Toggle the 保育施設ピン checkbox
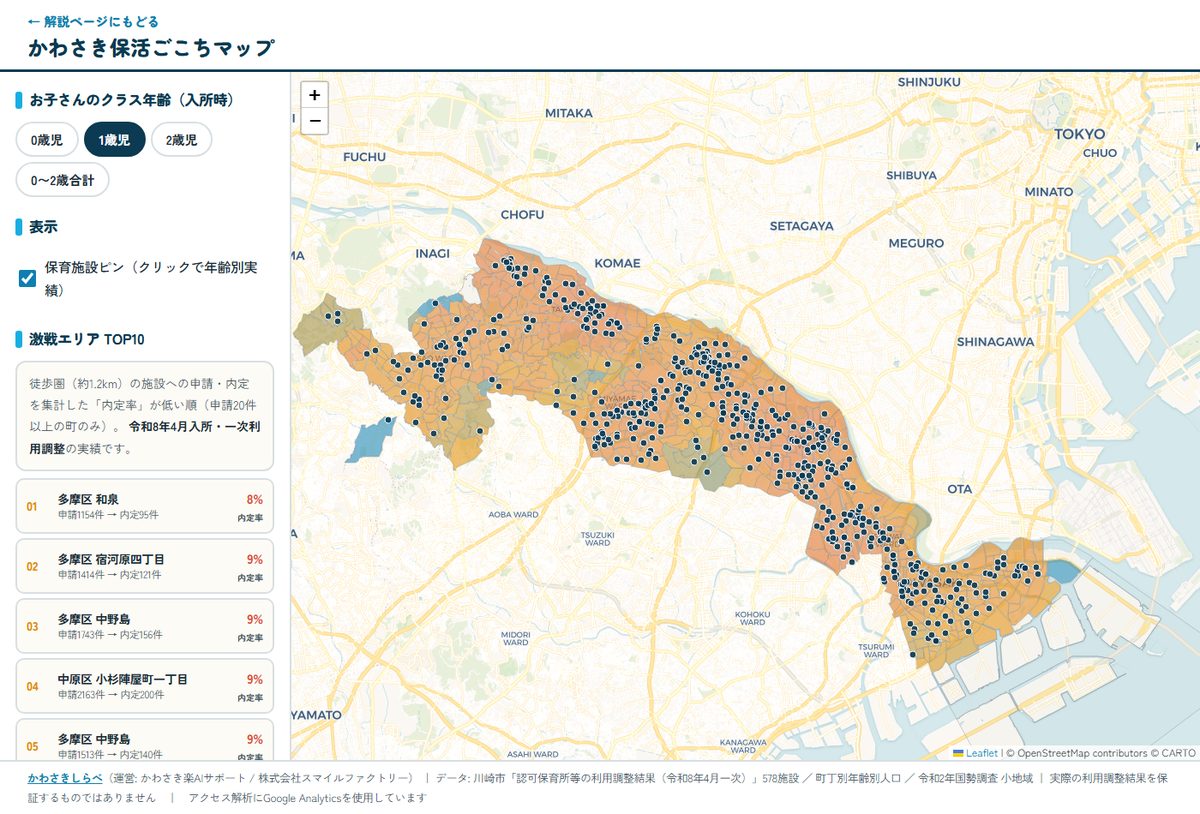The height and width of the screenshot is (814, 1200). pyautogui.click(x=28, y=279)
